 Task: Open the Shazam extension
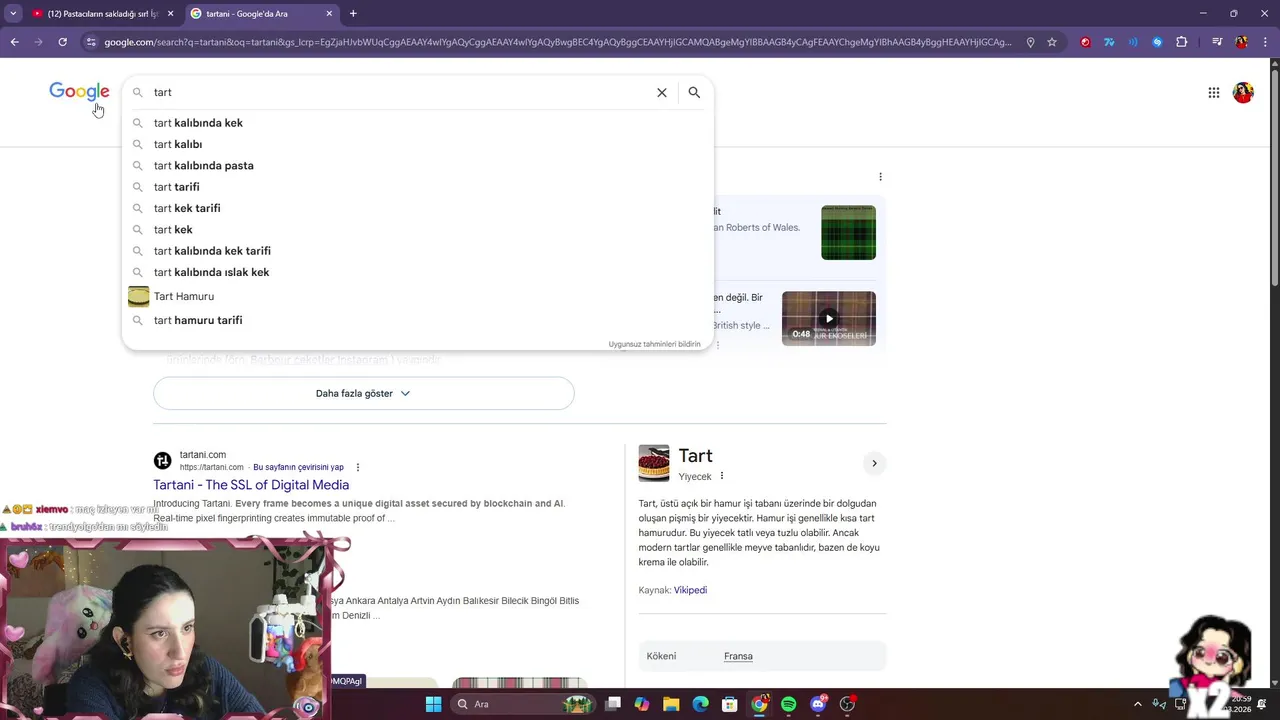(1157, 42)
